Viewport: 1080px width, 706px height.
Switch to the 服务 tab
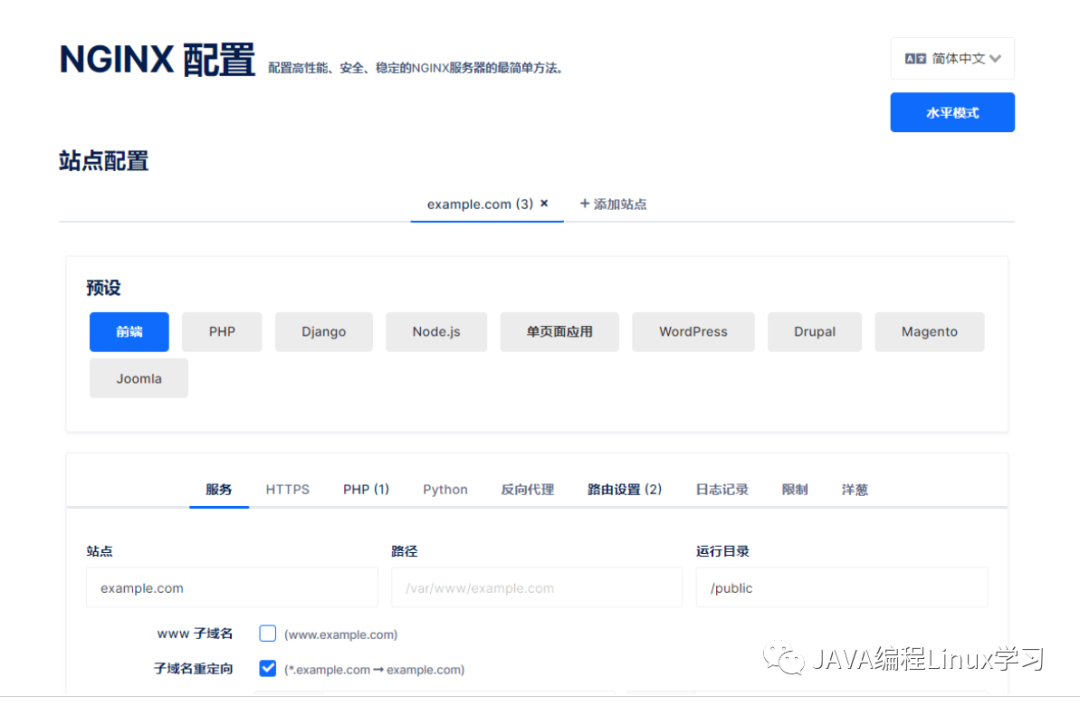click(x=218, y=489)
